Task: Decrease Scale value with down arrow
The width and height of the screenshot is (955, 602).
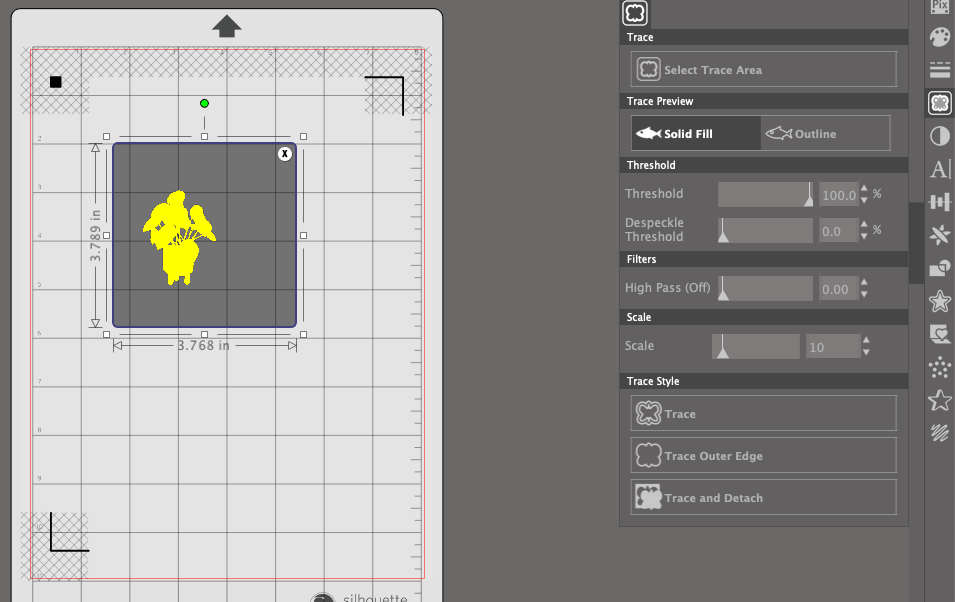Action: point(866,352)
